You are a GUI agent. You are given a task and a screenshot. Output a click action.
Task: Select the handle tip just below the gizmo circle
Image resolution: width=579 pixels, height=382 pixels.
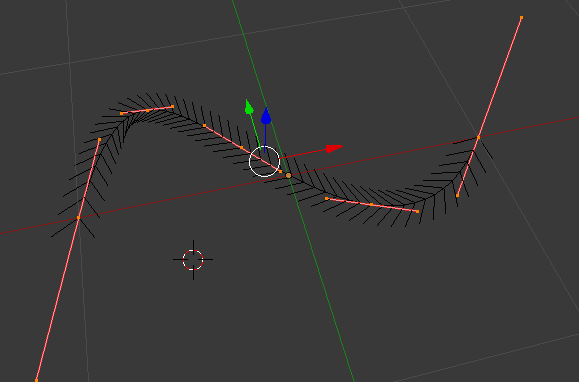tap(281, 172)
